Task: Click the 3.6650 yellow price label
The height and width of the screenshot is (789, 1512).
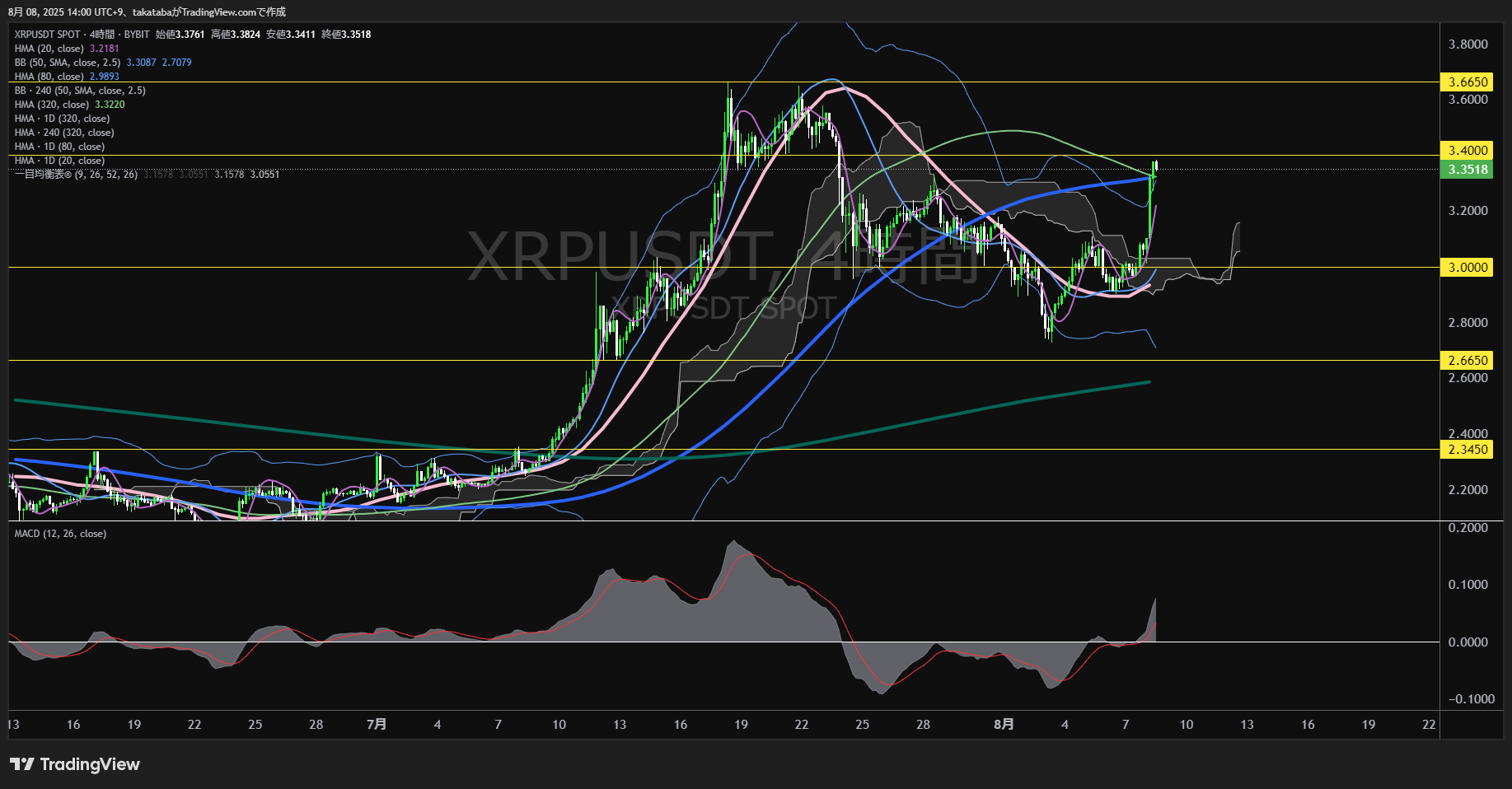Action: [1468, 82]
